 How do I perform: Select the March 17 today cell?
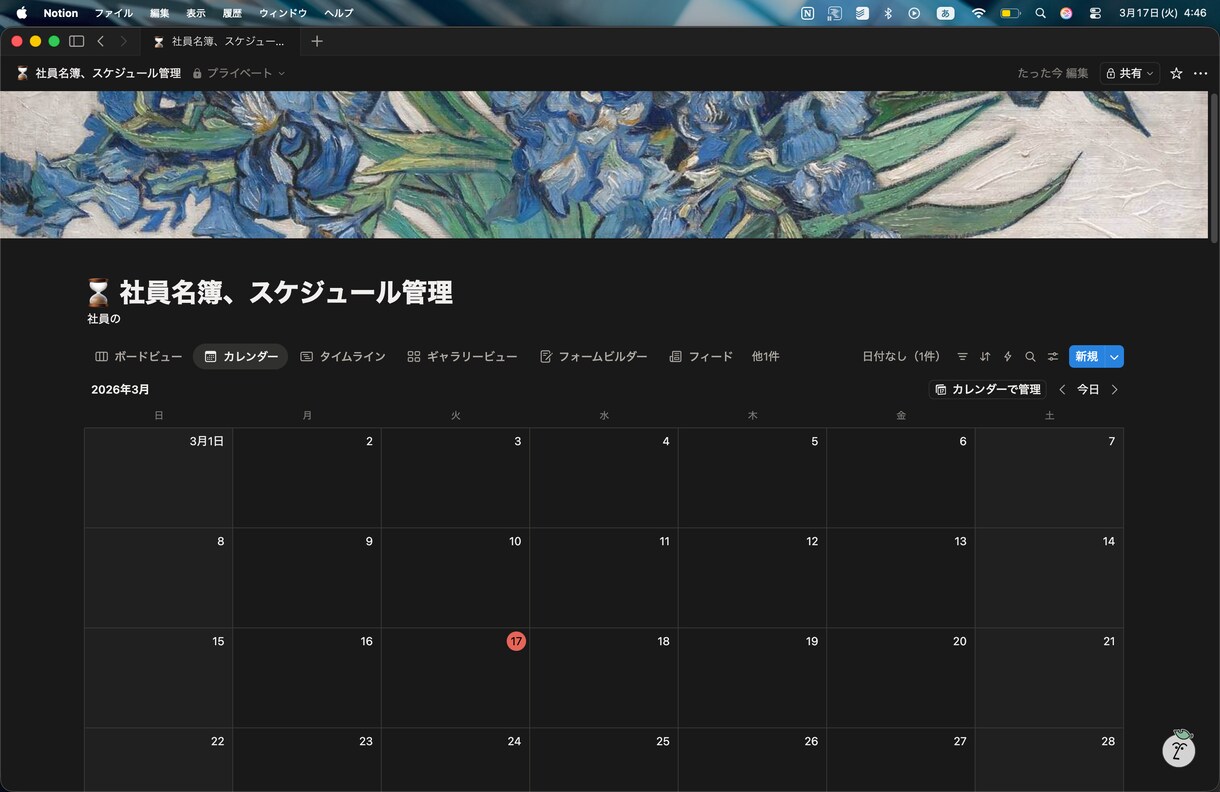pyautogui.click(x=455, y=677)
